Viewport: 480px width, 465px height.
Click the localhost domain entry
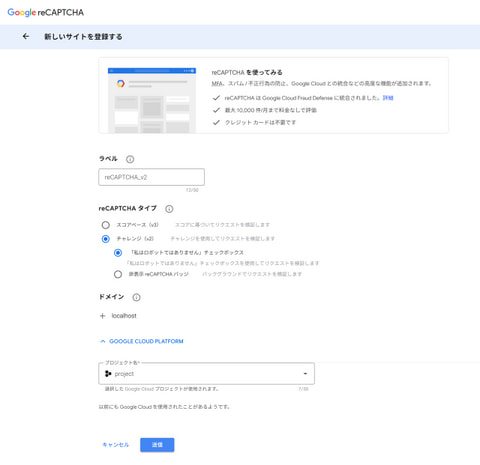[124, 316]
